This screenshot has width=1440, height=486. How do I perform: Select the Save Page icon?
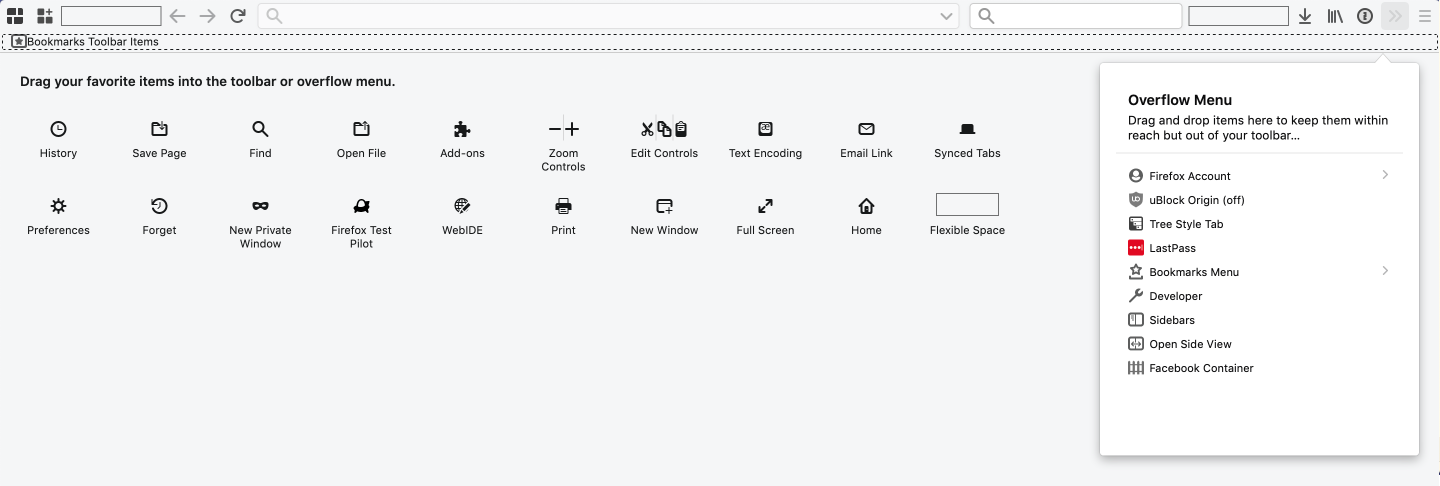159,129
